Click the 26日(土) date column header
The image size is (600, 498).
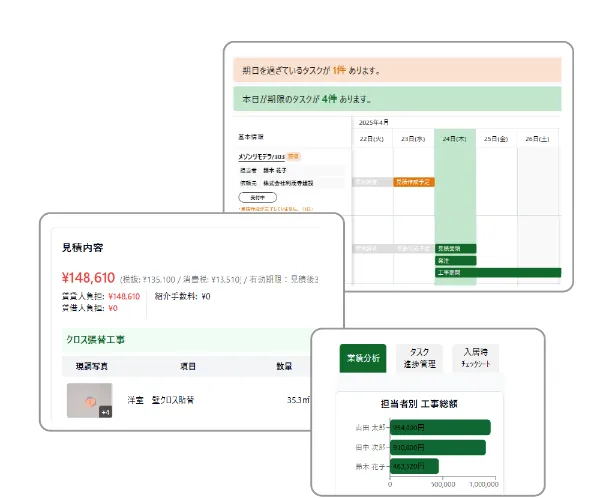[x=537, y=139]
